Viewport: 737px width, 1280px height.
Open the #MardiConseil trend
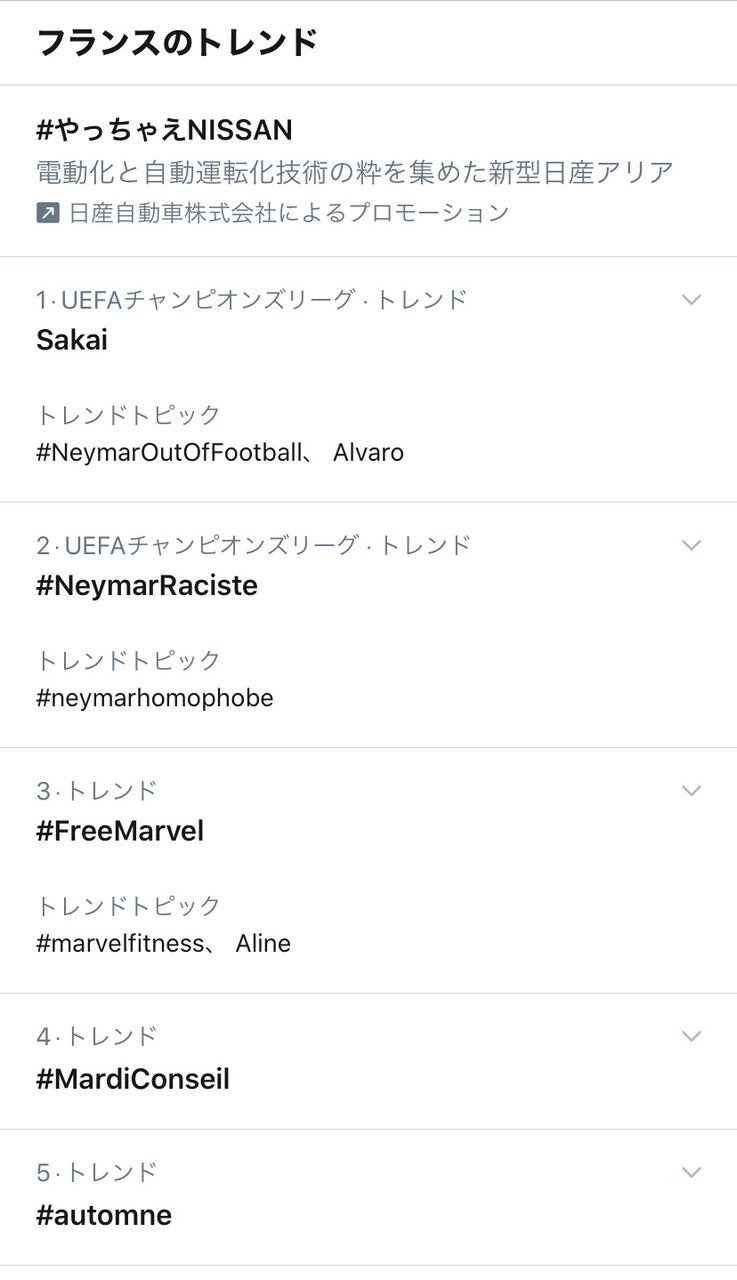click(x=133, y=1079)
